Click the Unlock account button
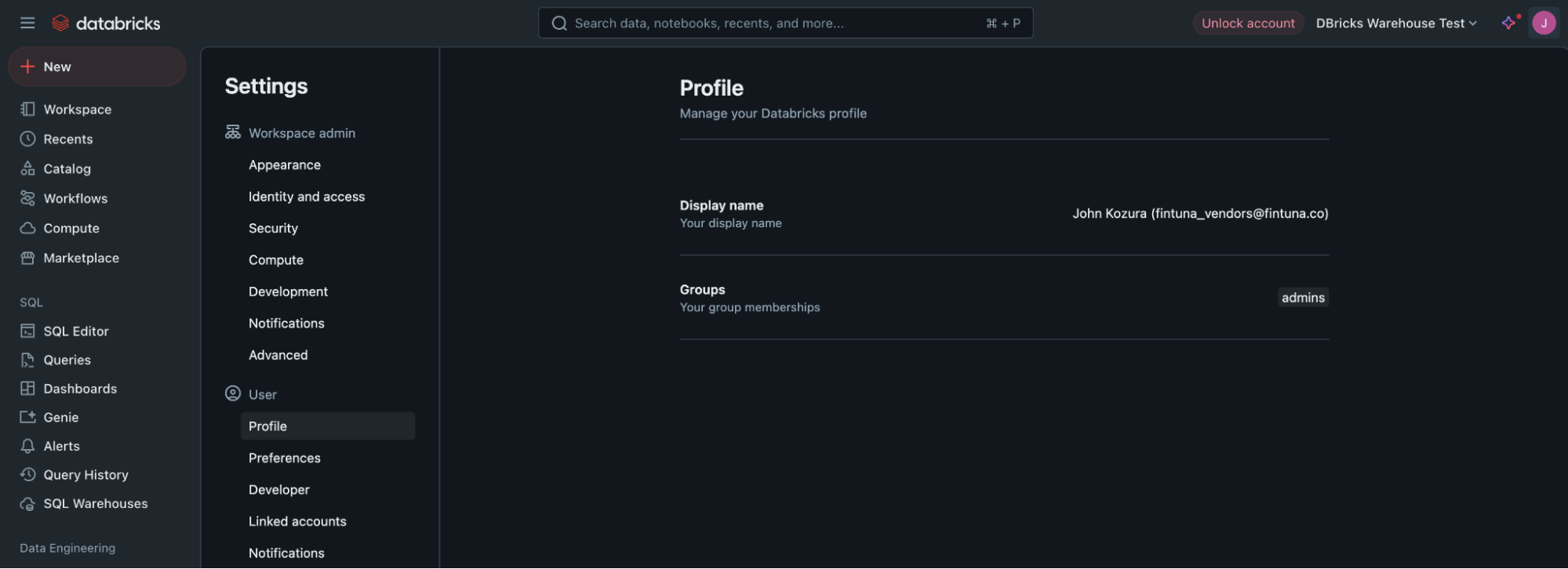Image resolution: width=1568 pixels, height=569 pixels. [1248, 23]
